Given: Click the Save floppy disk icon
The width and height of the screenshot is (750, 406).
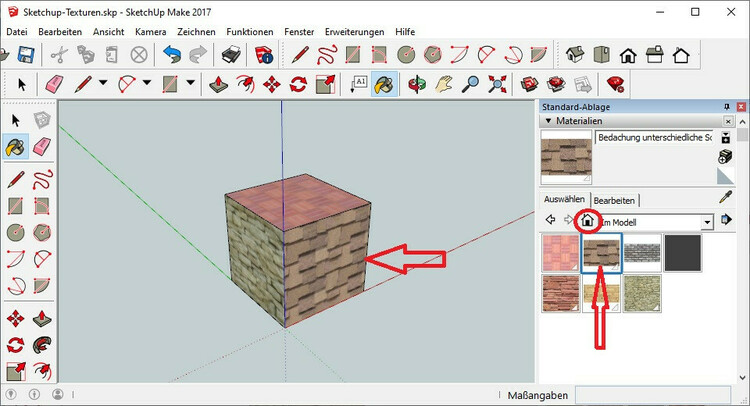Looking at the screenshot, I should (x=26, y=55).
